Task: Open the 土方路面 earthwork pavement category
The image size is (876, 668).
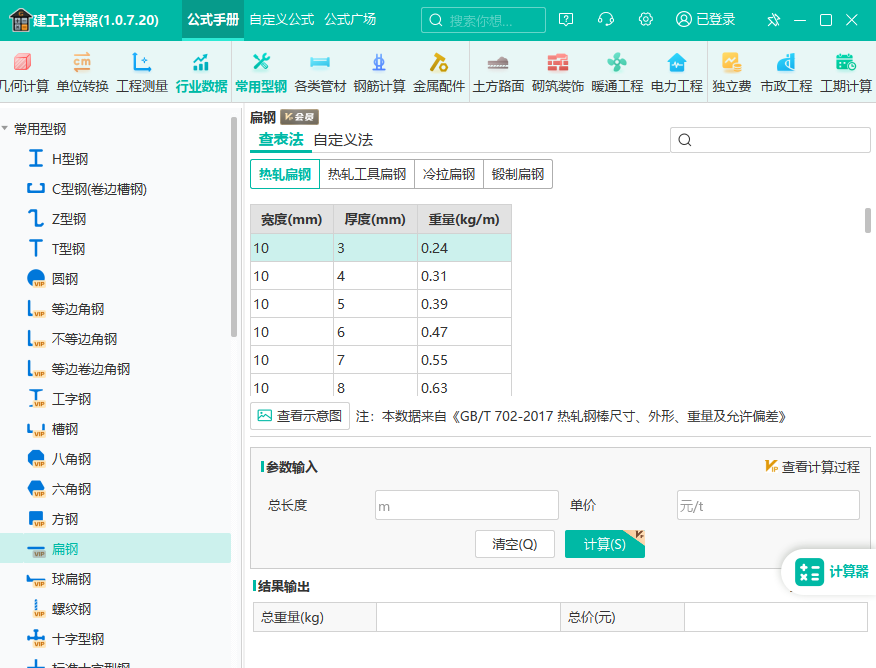Action: click(498, 73)
